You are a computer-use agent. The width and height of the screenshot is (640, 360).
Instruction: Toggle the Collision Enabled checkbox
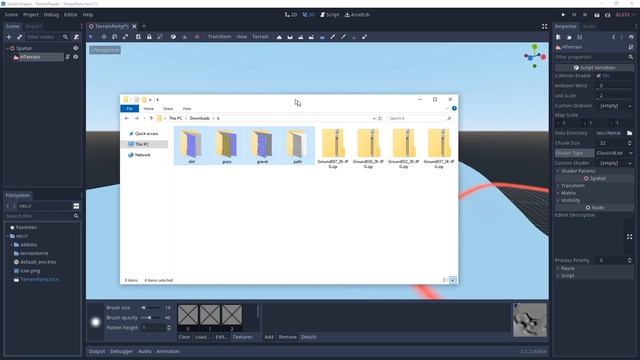click(598, 76)
